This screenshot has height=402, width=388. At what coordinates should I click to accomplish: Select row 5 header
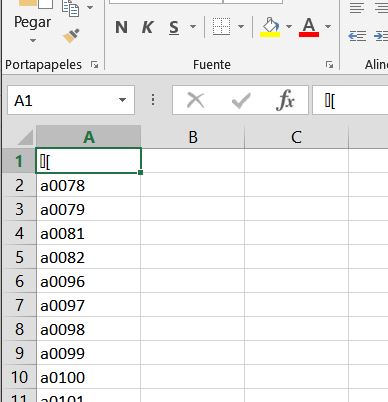pyautogui.click(x=19, y=257)
